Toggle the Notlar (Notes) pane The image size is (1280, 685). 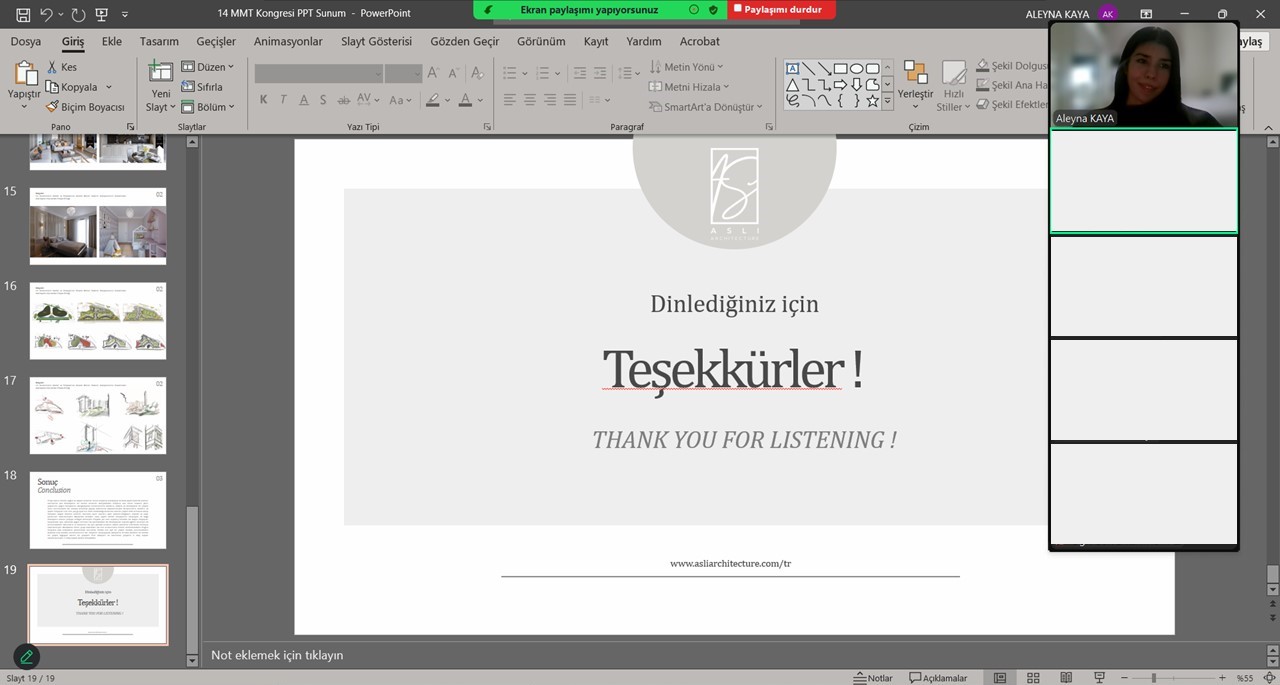point(872,678)
